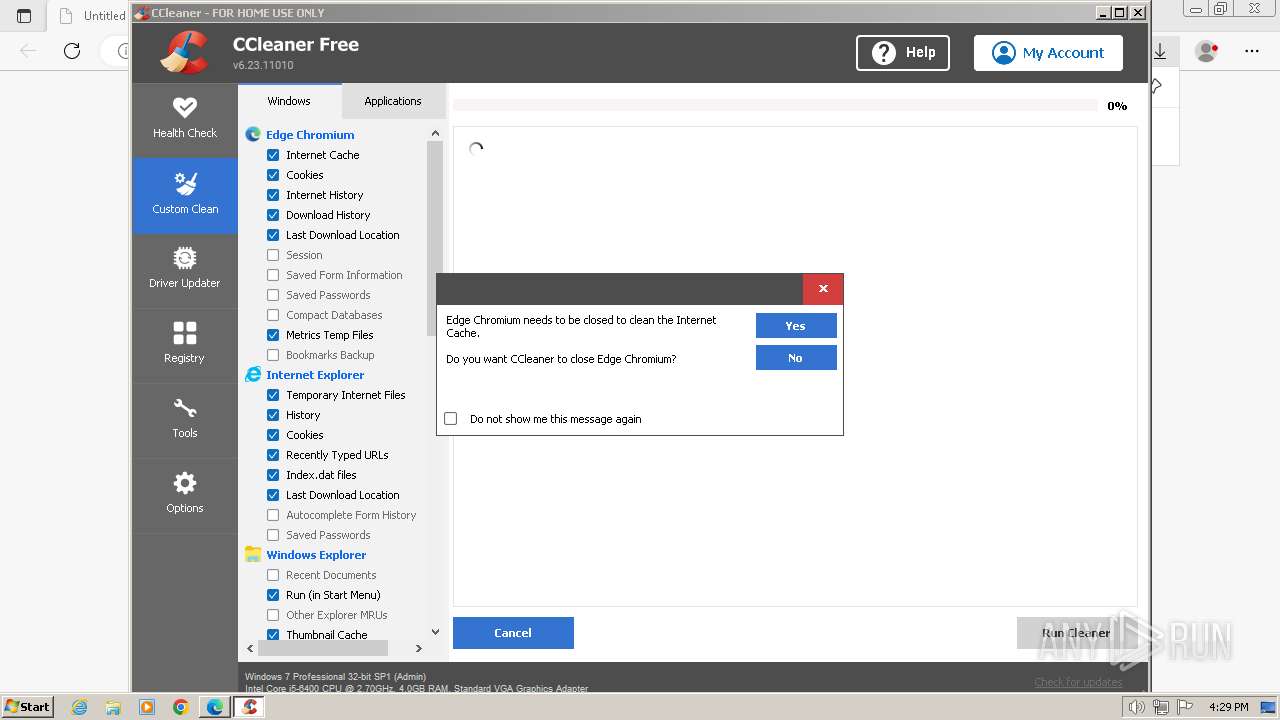Screen dimensions: 1280x720
Task: Toggle Last Download Location under Internet Explorer
Action: [273, 495]
